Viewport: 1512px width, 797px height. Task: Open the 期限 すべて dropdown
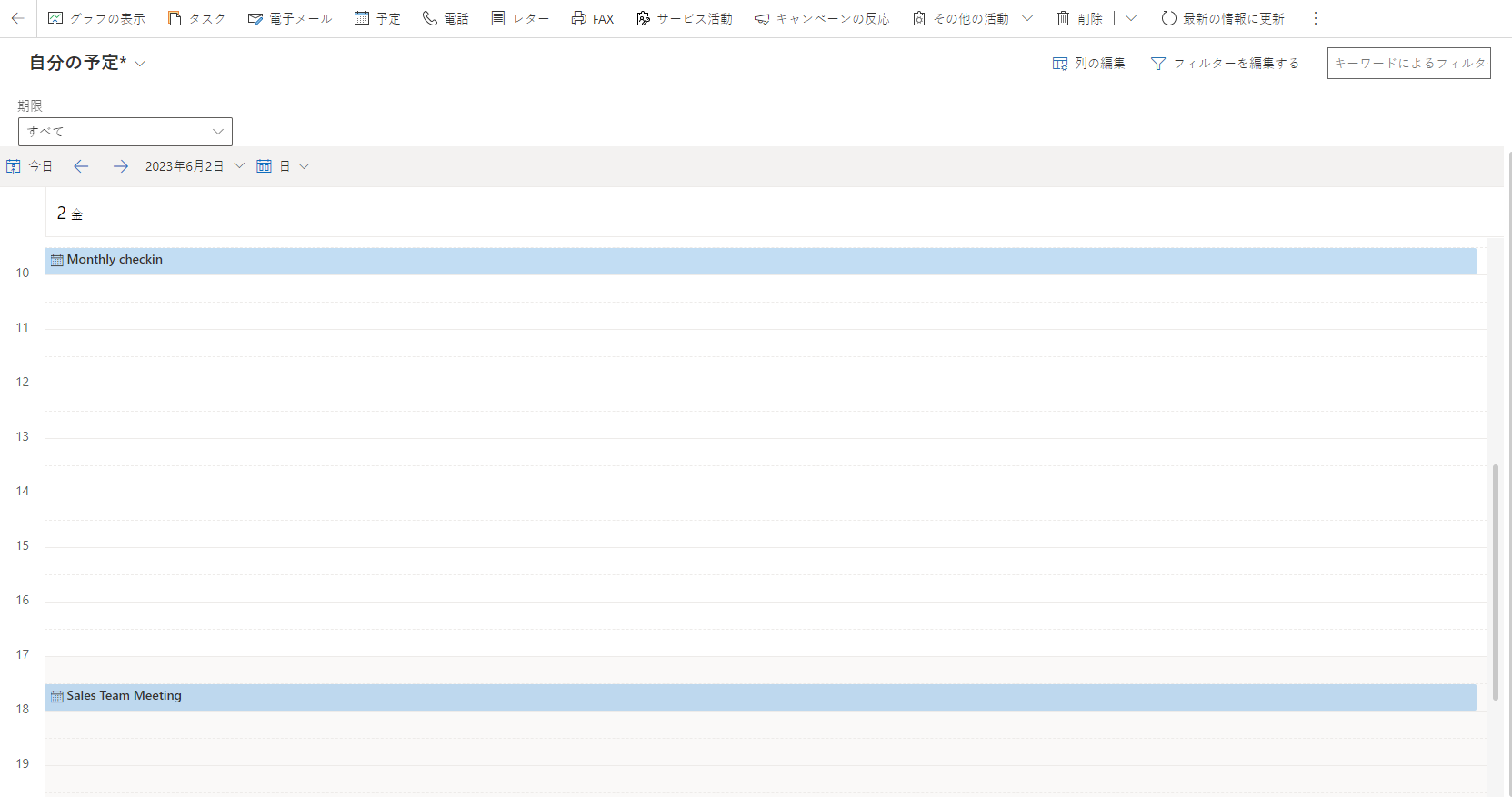(125, 132)
